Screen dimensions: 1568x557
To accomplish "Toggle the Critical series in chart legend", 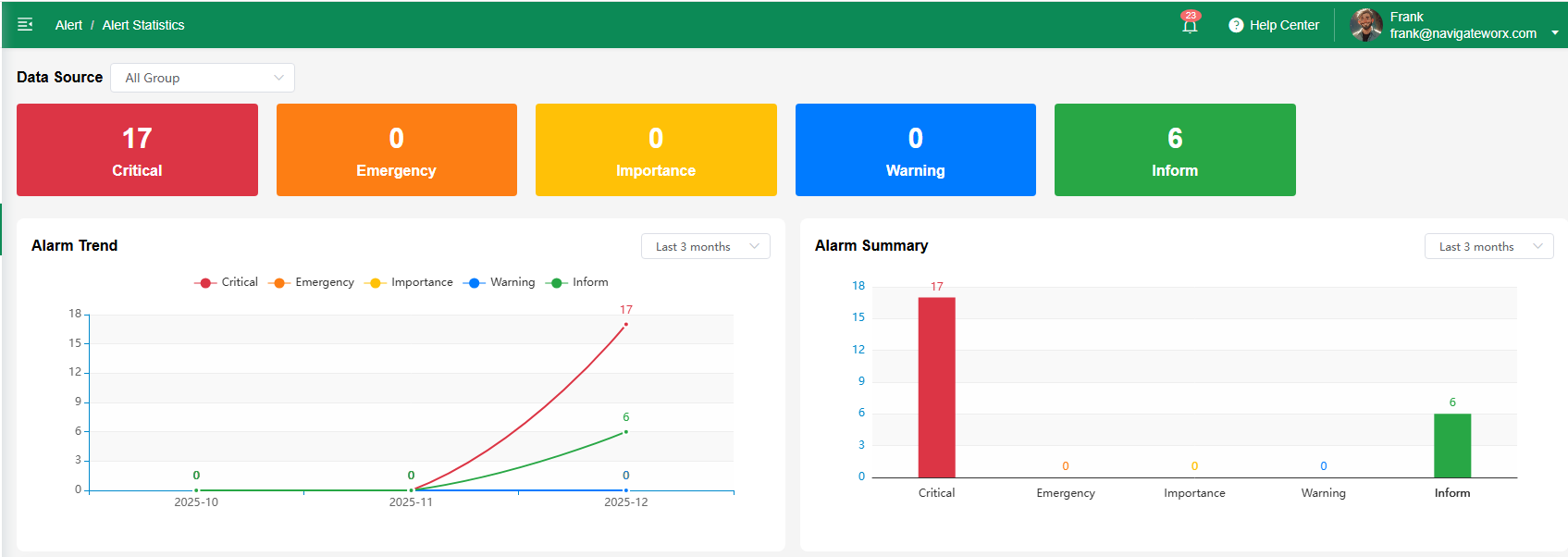I will [x=227, y=282].
